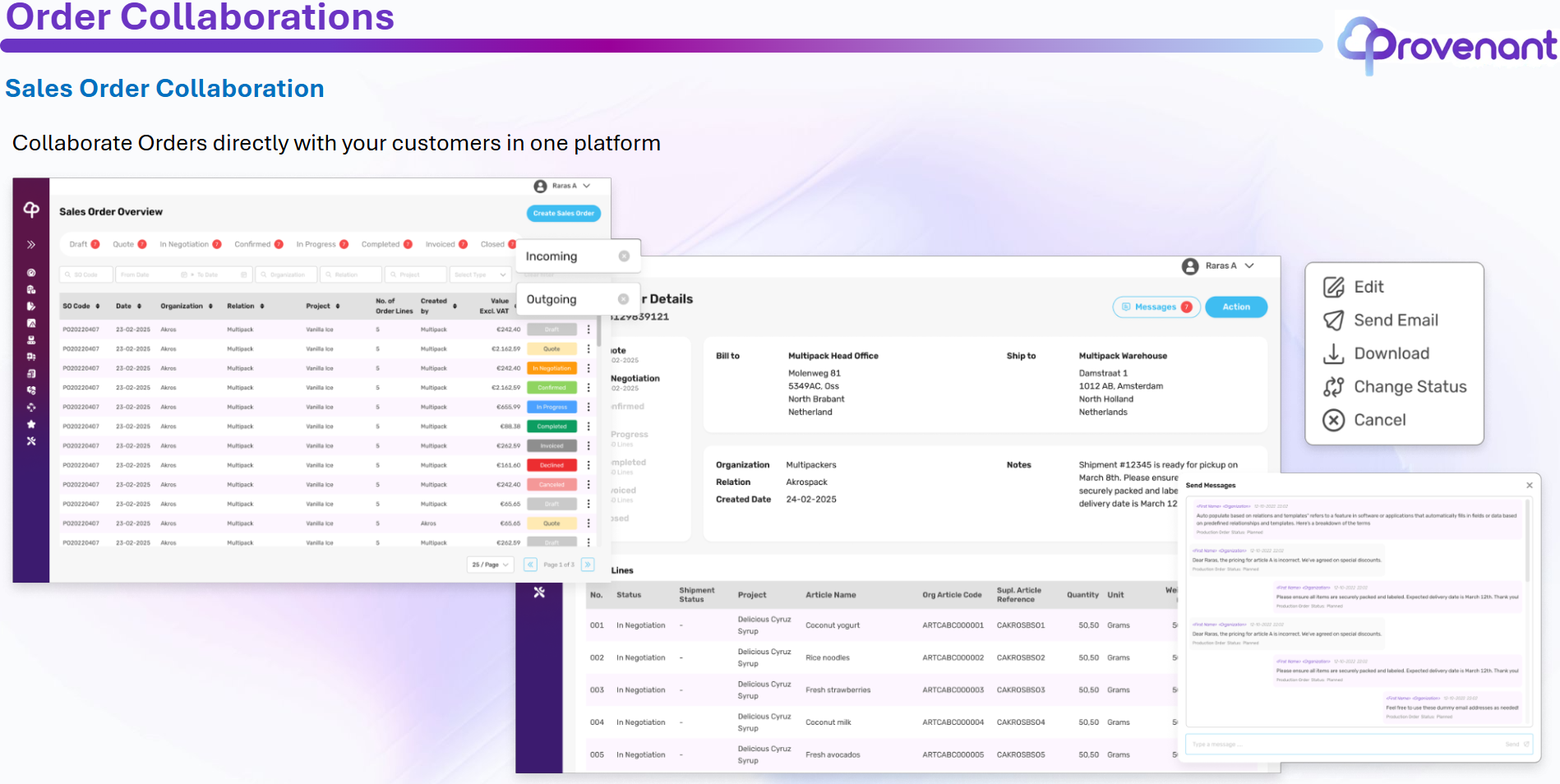This screenshot has width=1560, height=784.
Task: Click the Provenant logo in the purple sidebar
Action: point(31,210)
